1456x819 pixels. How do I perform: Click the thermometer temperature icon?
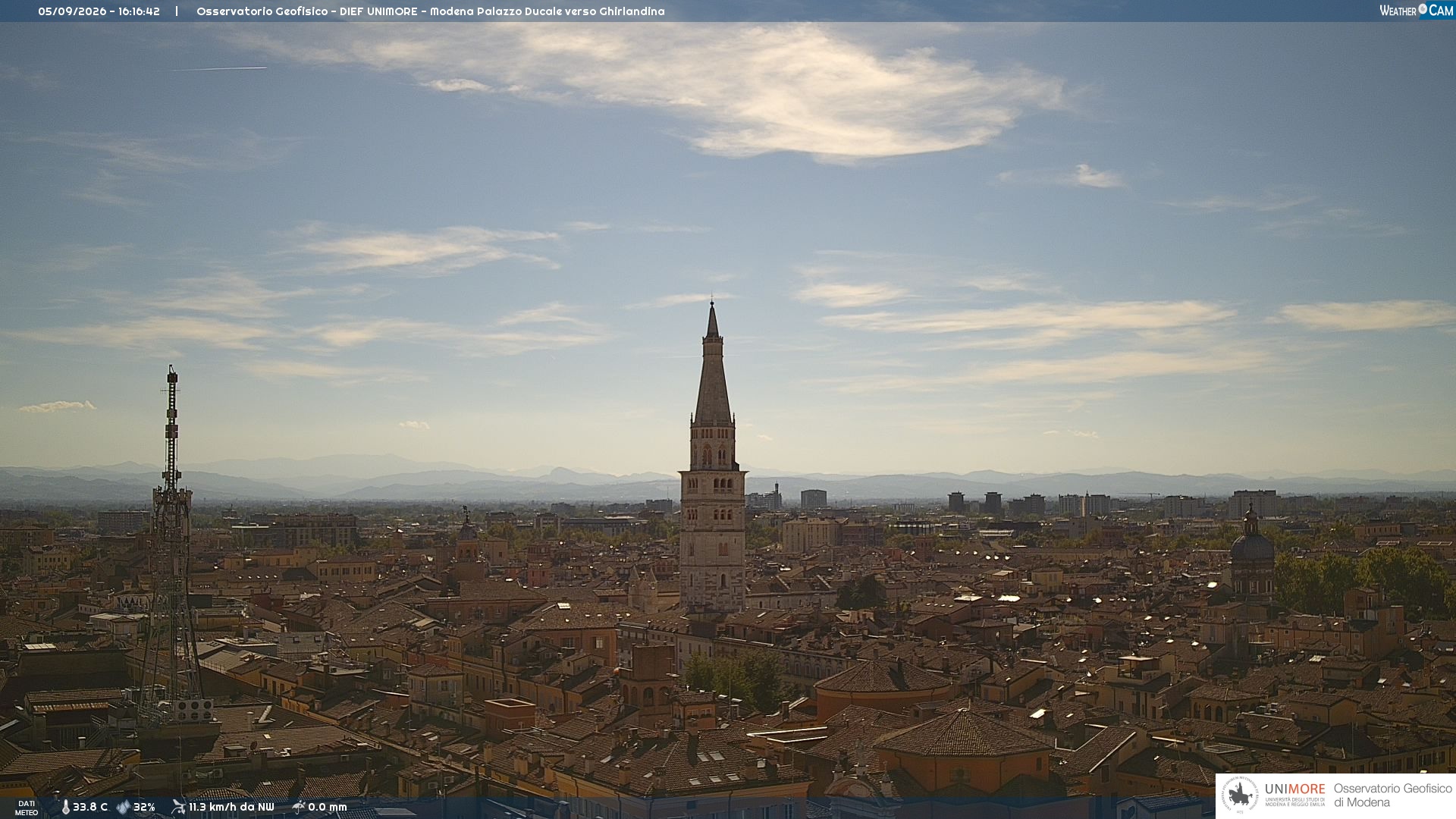(x=65, y=807)
